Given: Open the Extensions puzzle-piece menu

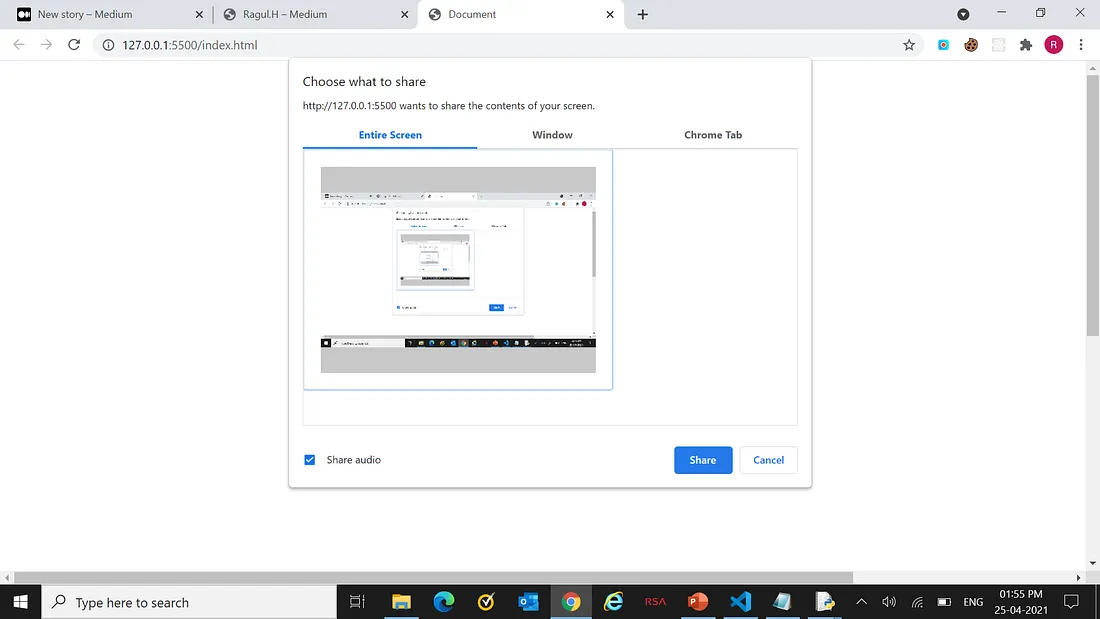Looking at the screenshot, I should [1025, 45].
